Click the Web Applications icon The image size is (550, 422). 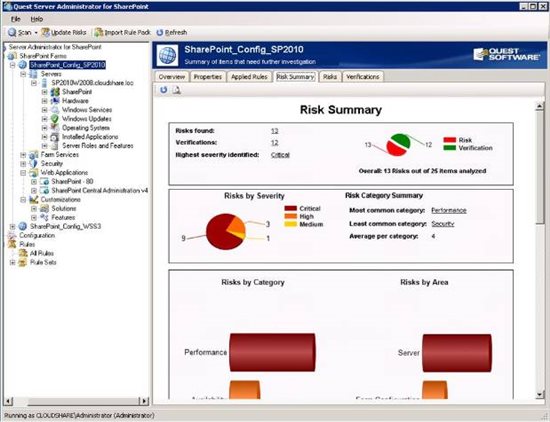(x=34, y=173)
